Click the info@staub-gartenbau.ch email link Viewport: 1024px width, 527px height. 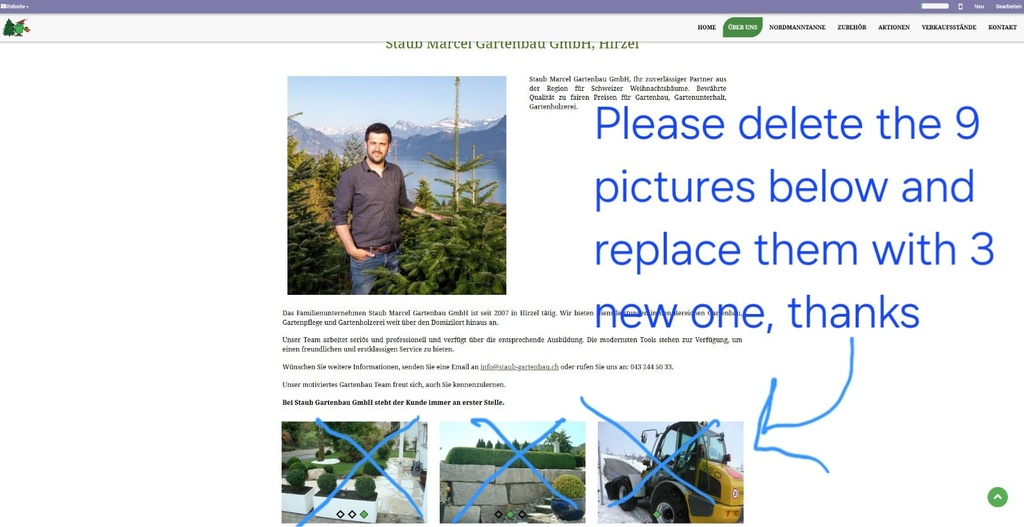tap(519, 367)
